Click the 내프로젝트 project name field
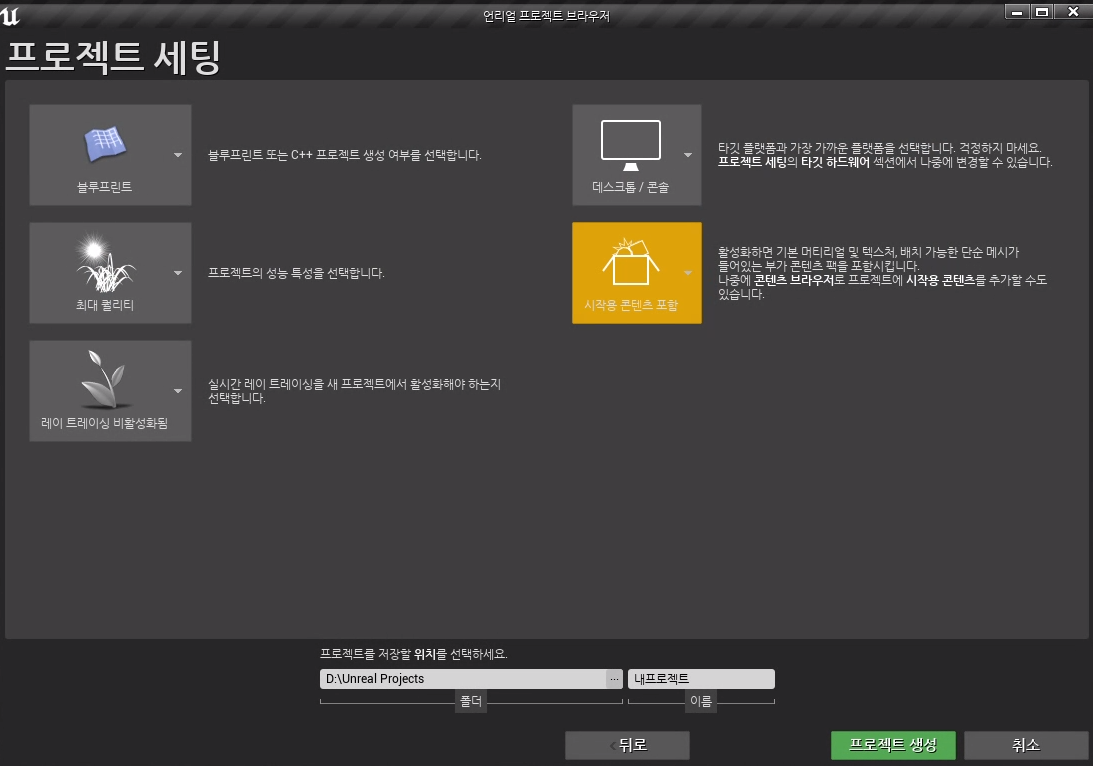 (x=701, y=679)
